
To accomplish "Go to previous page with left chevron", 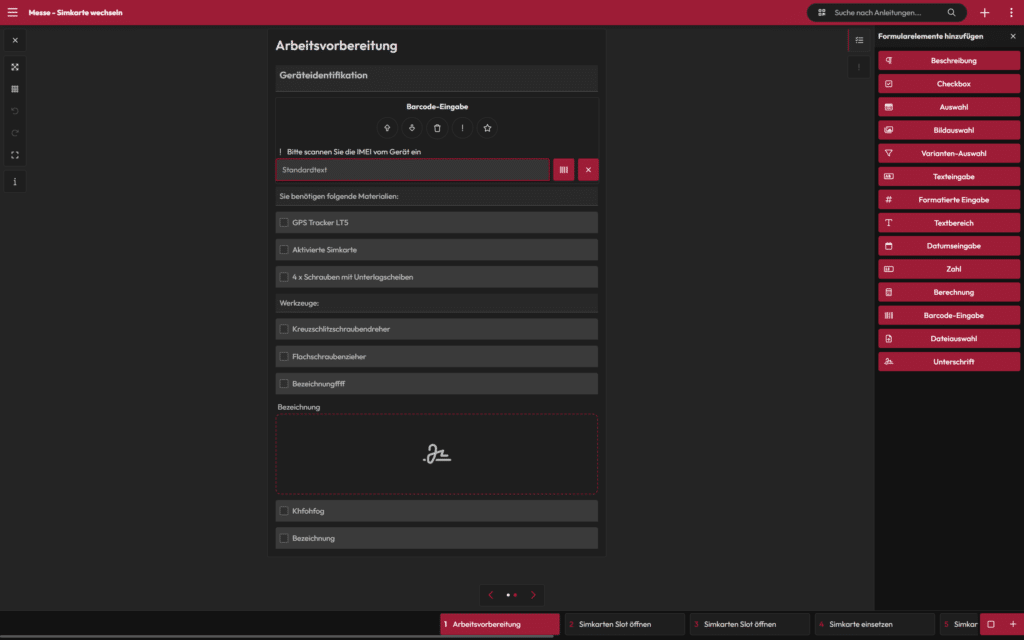I will [490, 595].
